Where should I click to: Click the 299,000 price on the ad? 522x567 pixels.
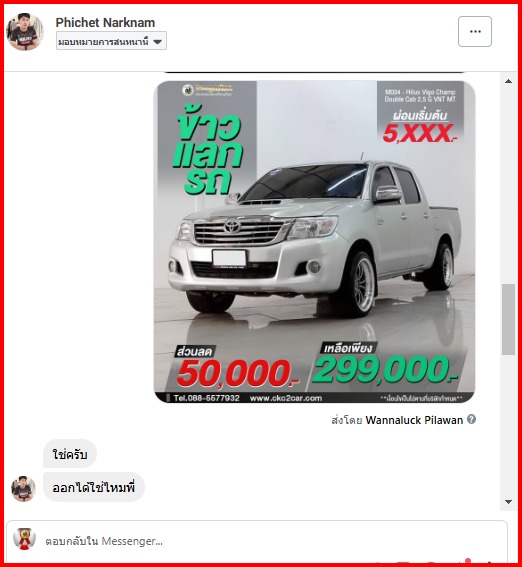tap(385, 369)
